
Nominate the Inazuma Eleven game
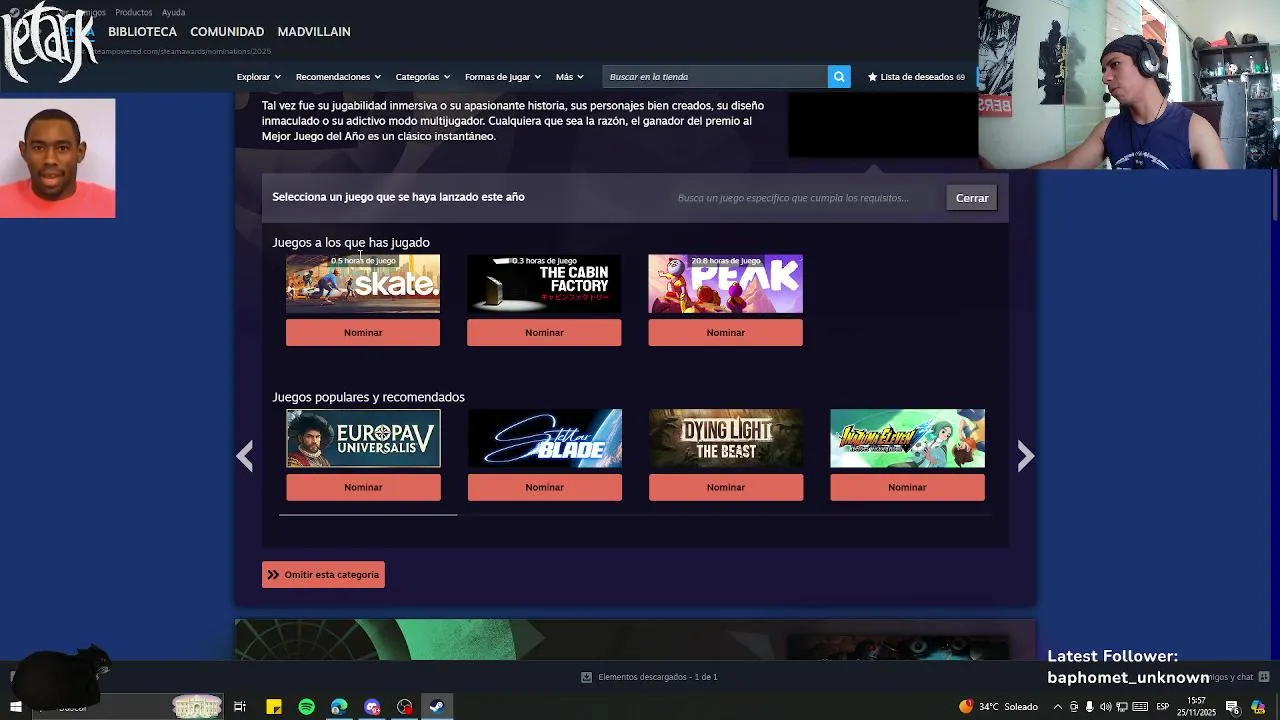[907, 487]
